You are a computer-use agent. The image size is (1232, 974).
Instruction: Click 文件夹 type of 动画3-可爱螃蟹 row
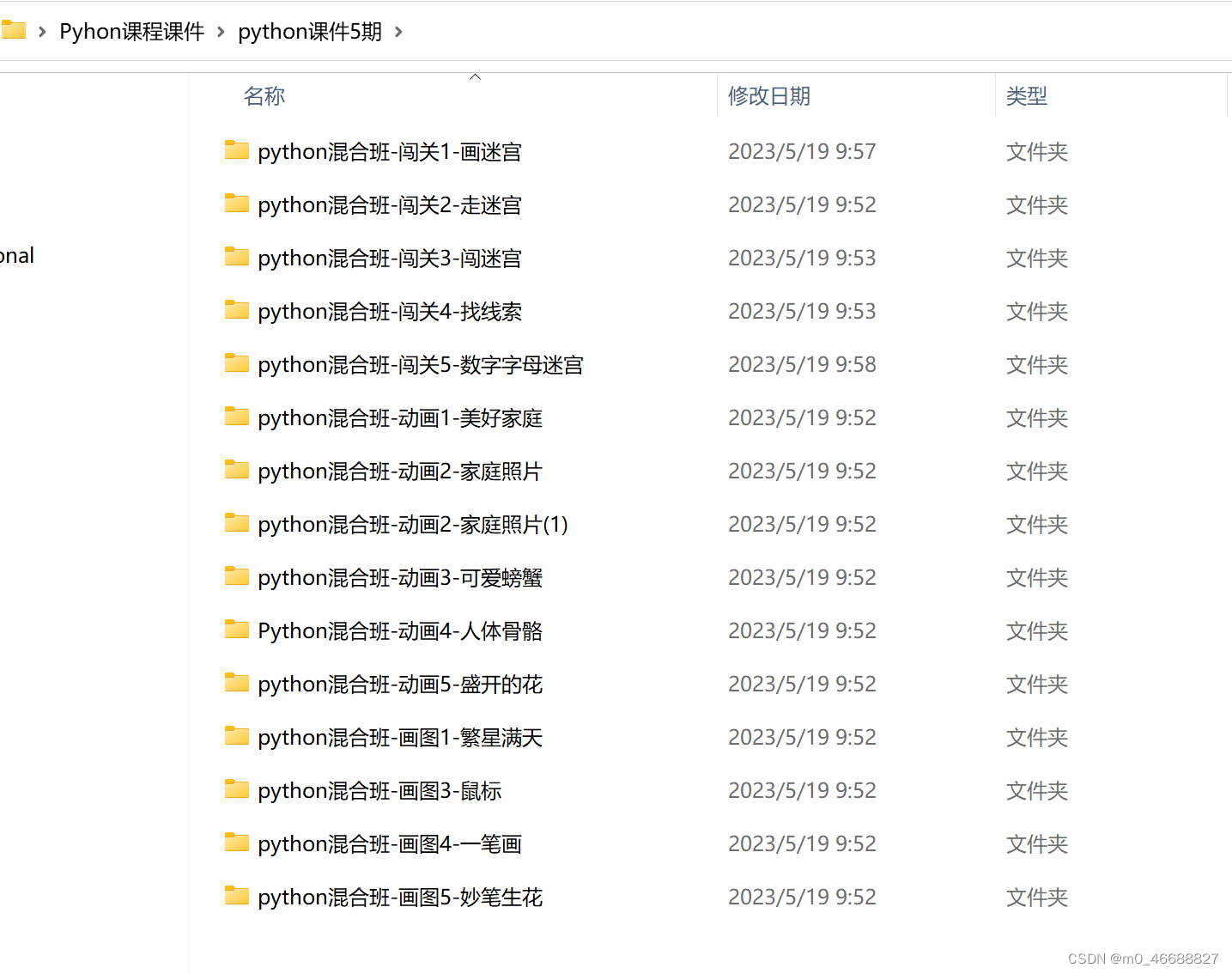point(1037,578)
